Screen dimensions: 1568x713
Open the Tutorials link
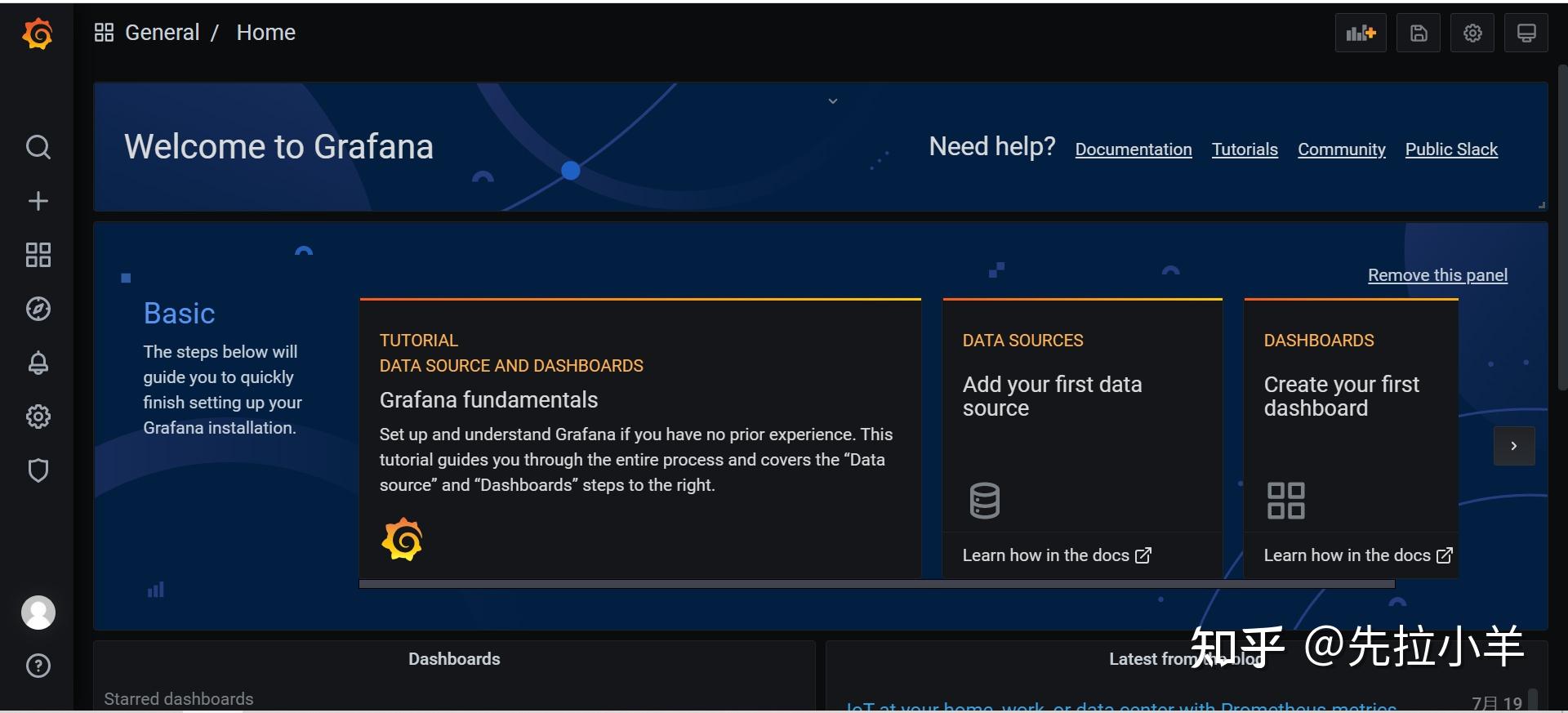[x=1245, y=149]
